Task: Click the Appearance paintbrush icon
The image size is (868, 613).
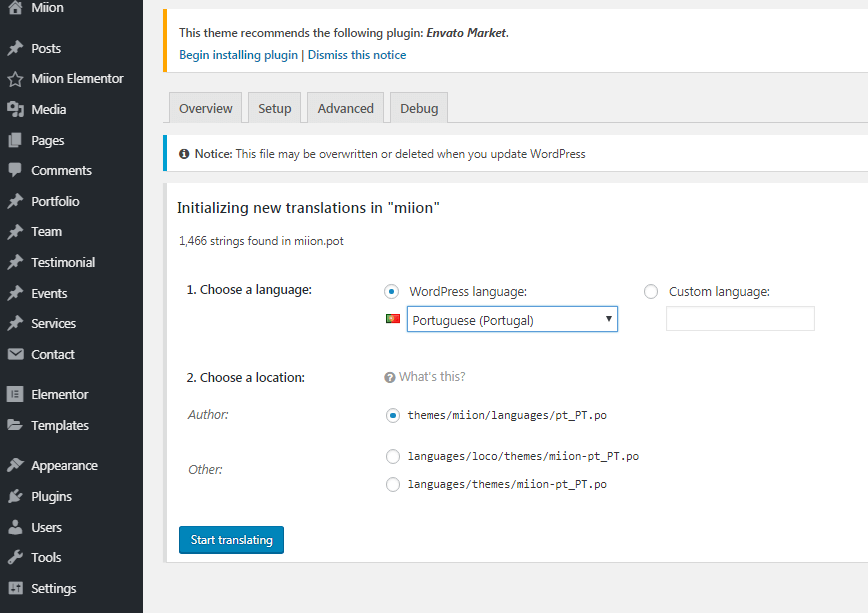Action: 15,465
